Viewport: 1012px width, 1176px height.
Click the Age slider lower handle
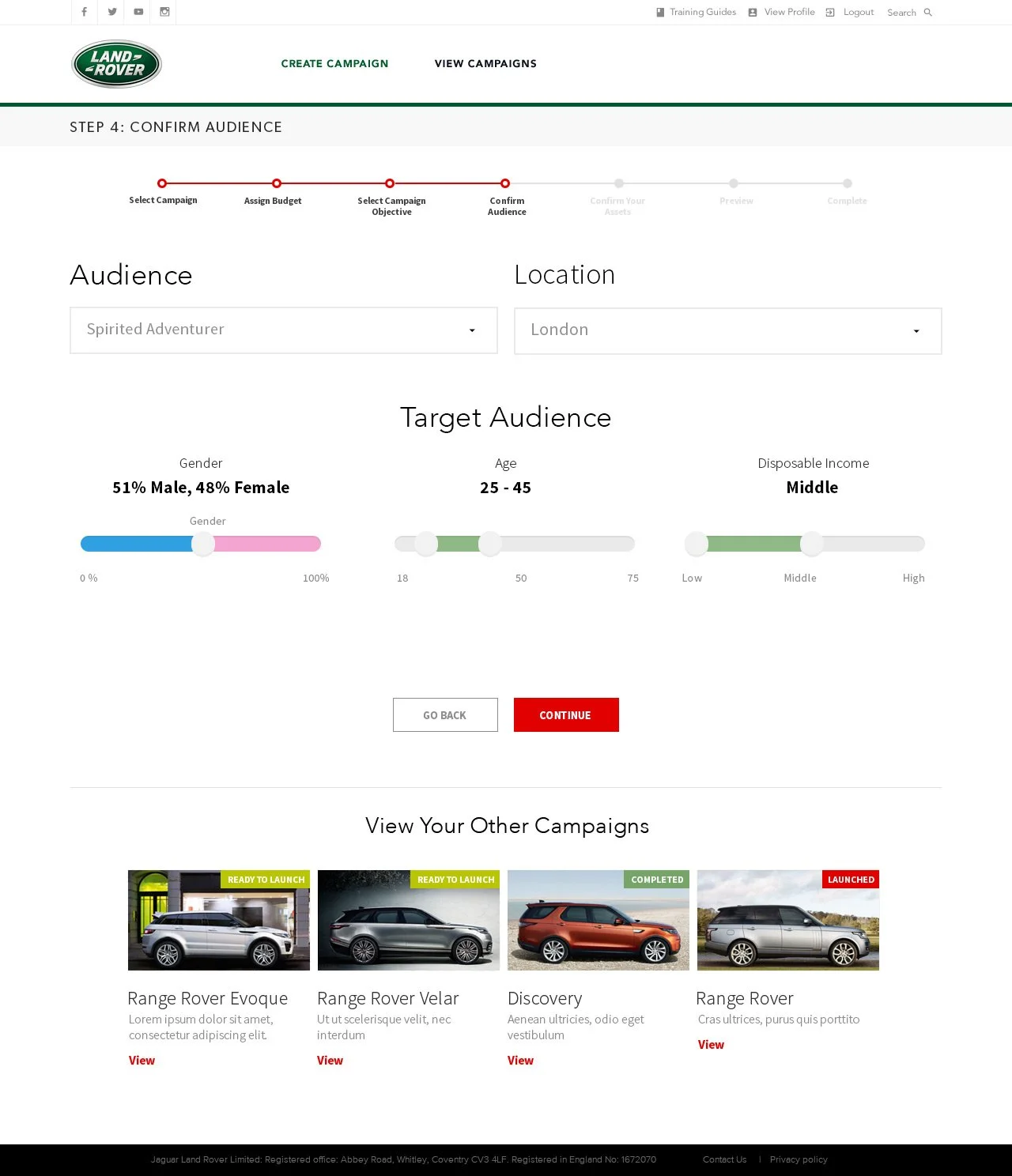426,544
